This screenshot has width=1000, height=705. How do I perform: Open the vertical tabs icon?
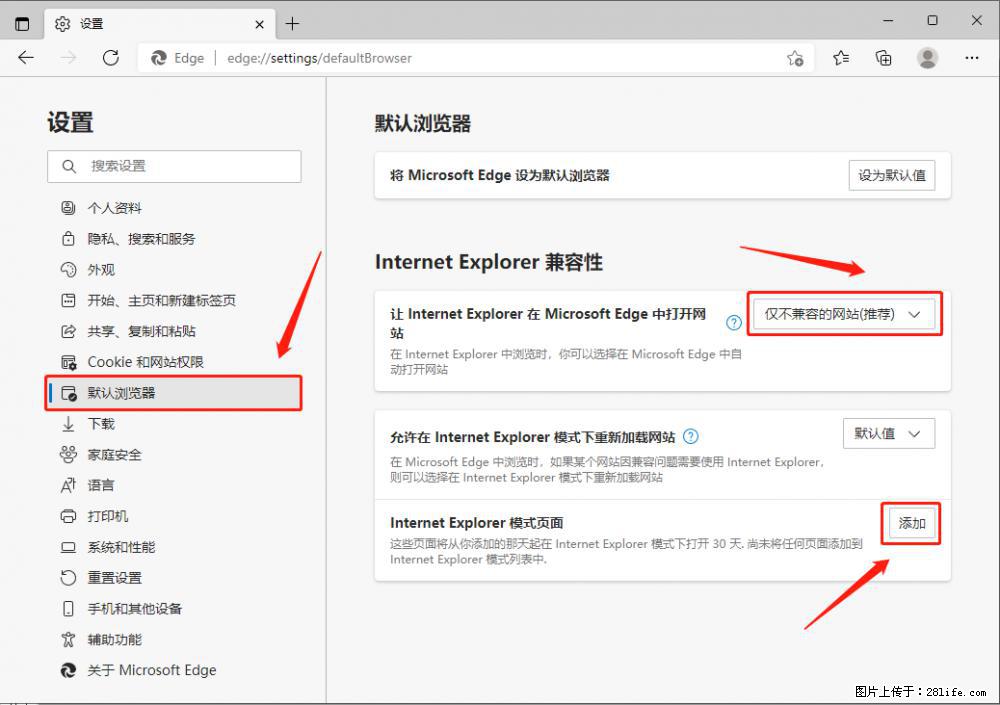(x=21, y=21)
